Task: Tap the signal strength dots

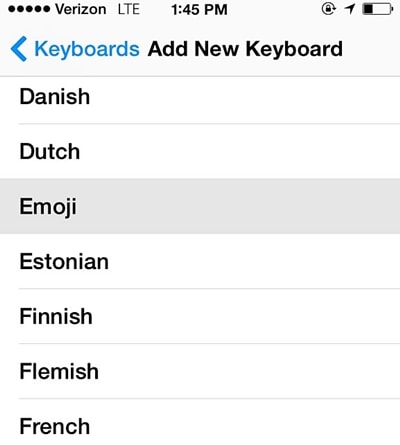Action: click(x=29, y=9)
